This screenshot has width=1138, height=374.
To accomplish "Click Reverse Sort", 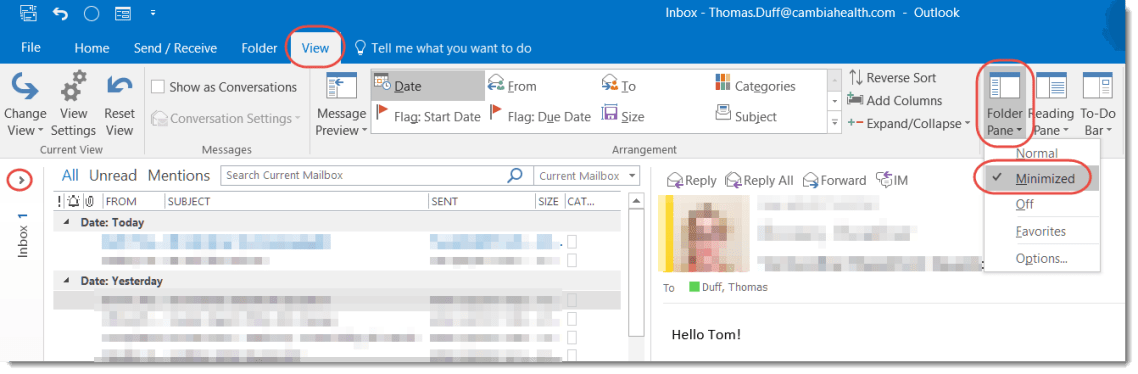I will click(x=892, y=78).
